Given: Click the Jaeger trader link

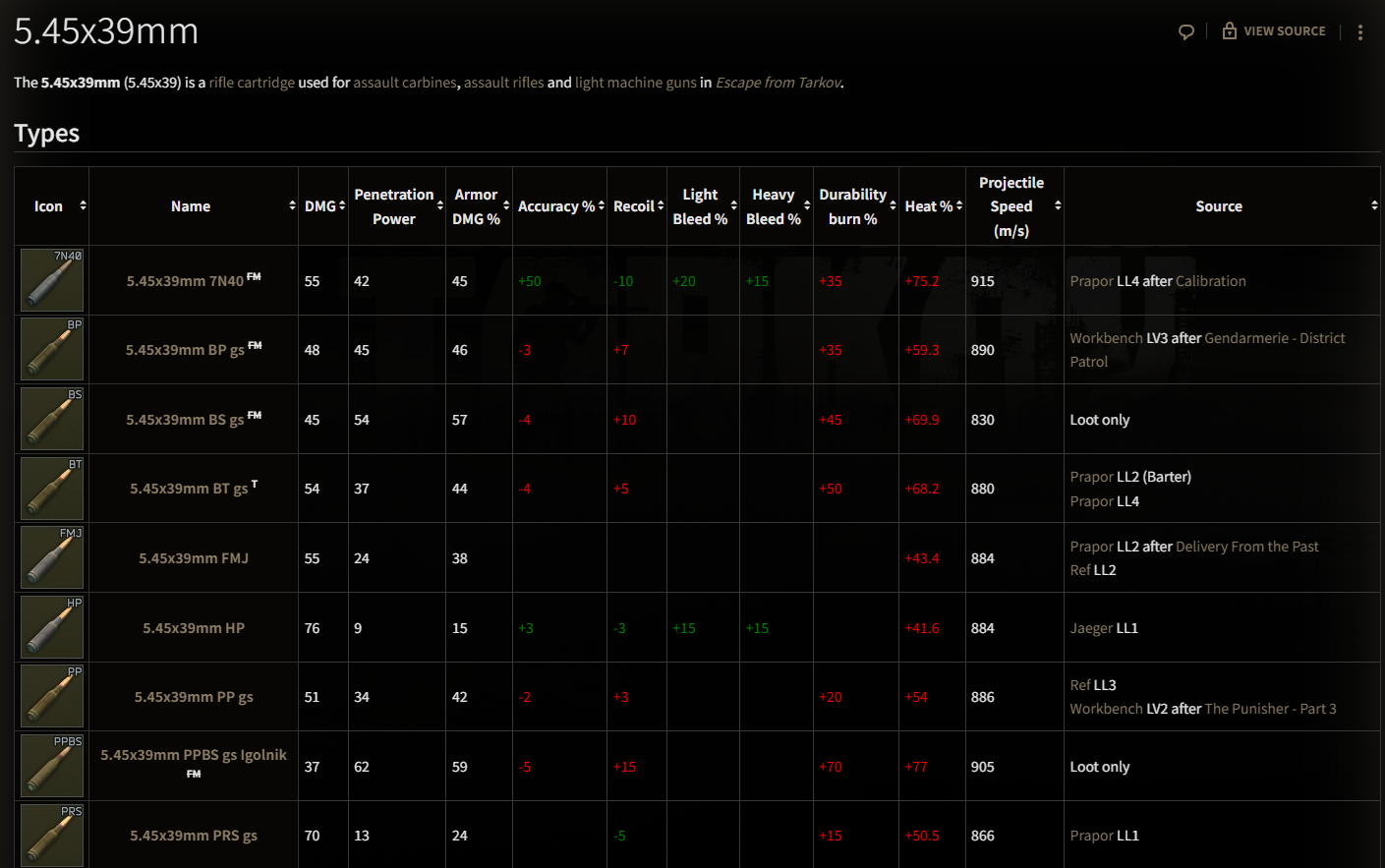Looking at the screenshot, I should [1091, 628].
